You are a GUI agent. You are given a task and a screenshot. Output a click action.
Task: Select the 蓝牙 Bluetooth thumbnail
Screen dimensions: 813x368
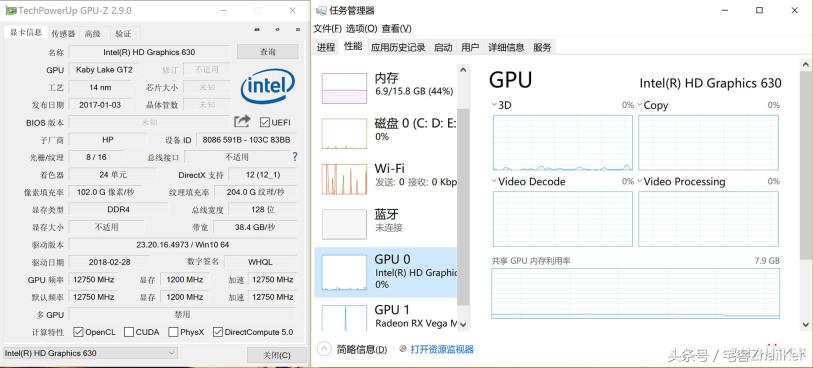point(344,224)
